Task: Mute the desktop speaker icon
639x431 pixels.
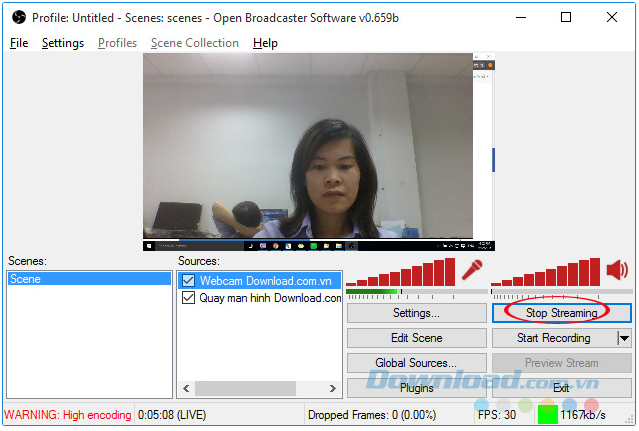Action: 617,270
